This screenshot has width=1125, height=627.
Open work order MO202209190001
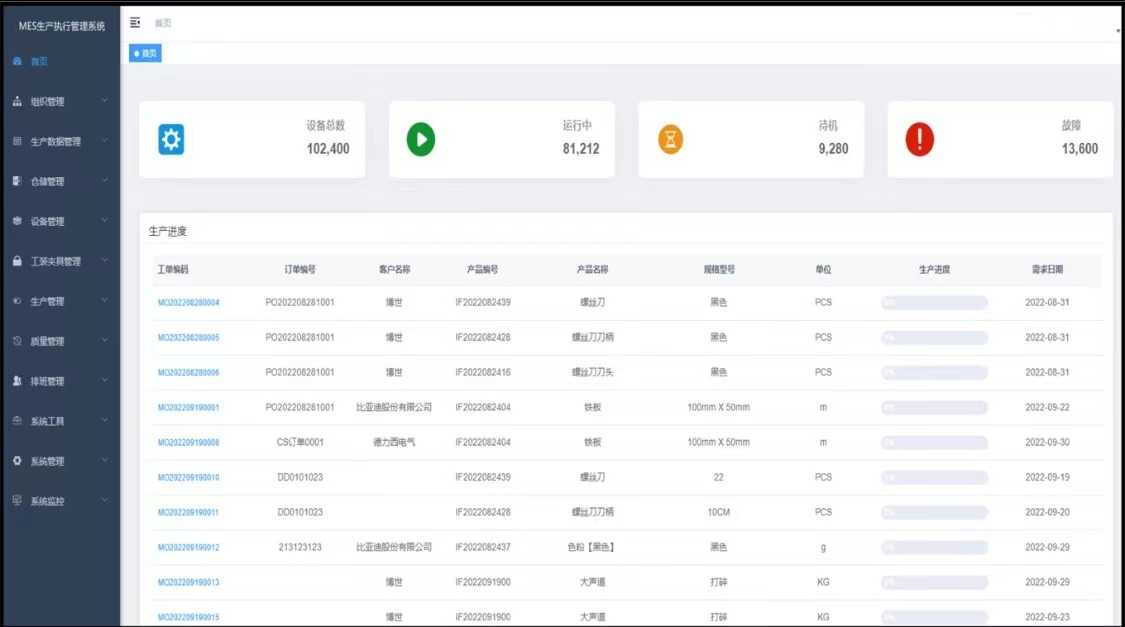click(189, 407)
